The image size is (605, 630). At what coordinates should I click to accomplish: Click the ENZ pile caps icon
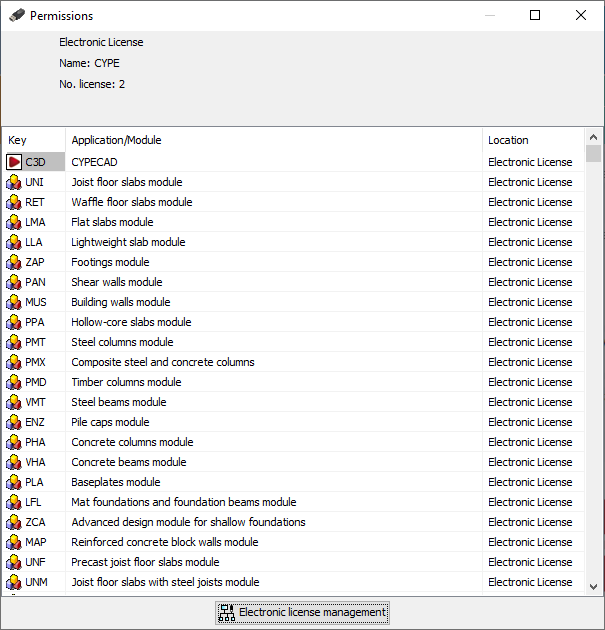[14, 422]
